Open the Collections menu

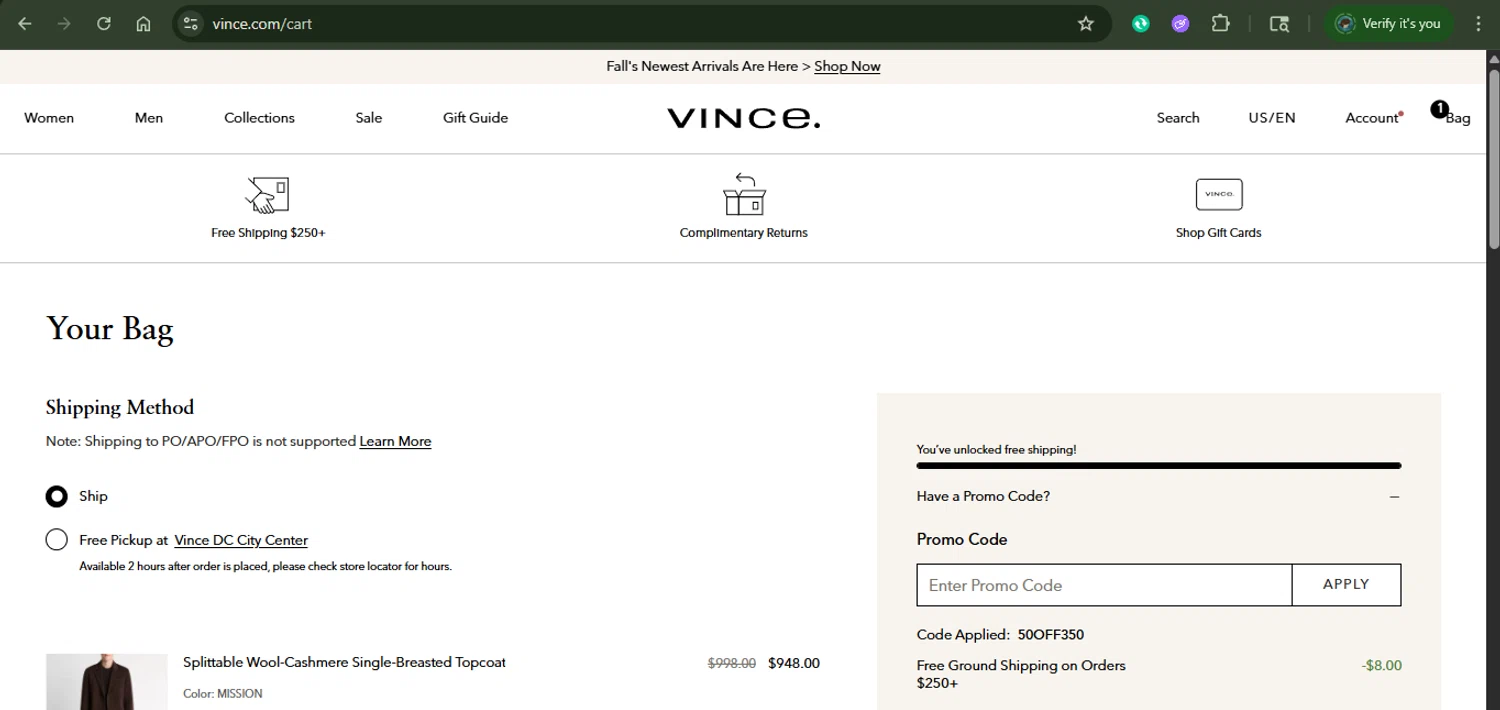coord(259,118)
